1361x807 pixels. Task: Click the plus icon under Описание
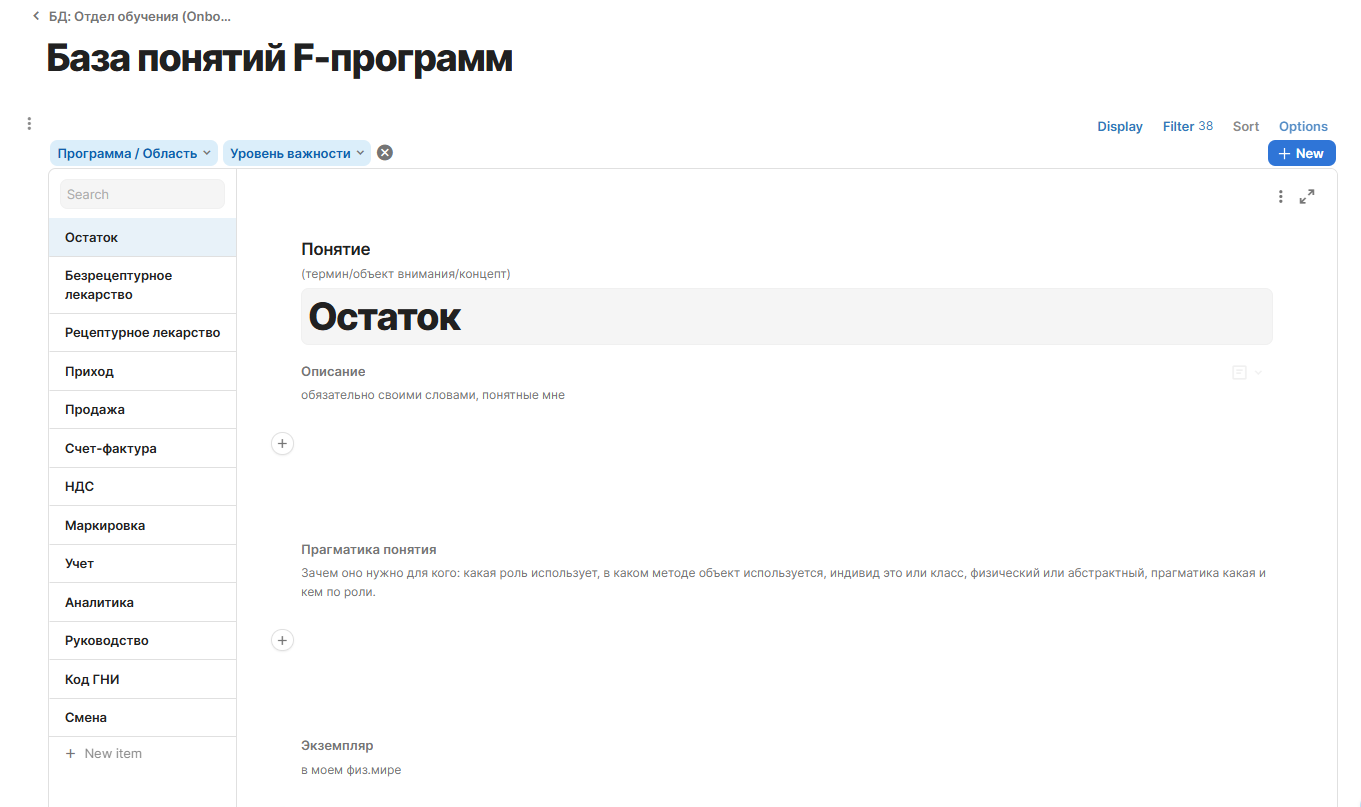click(x=283, y=443)
